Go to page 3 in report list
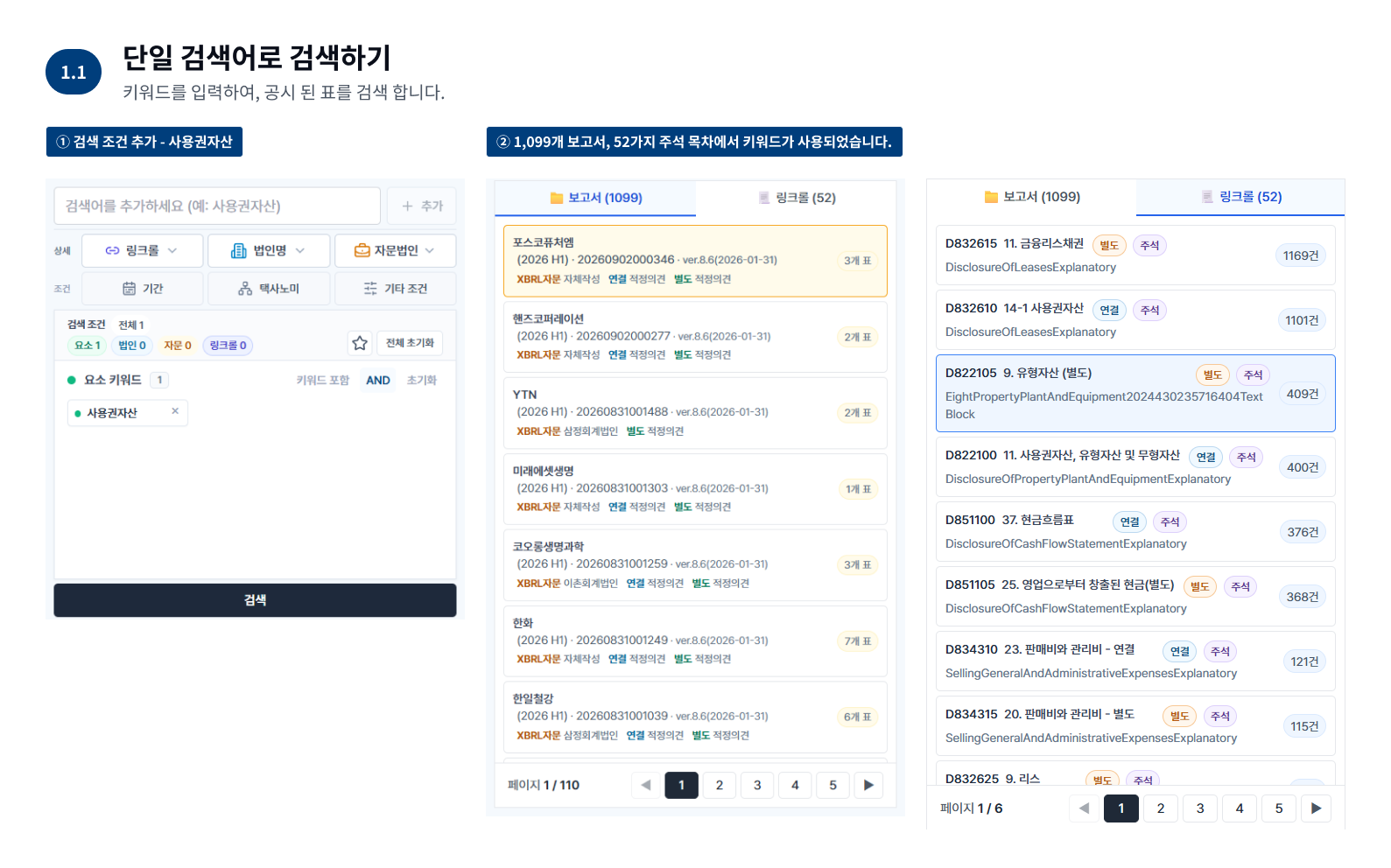 tap(757, 785)
